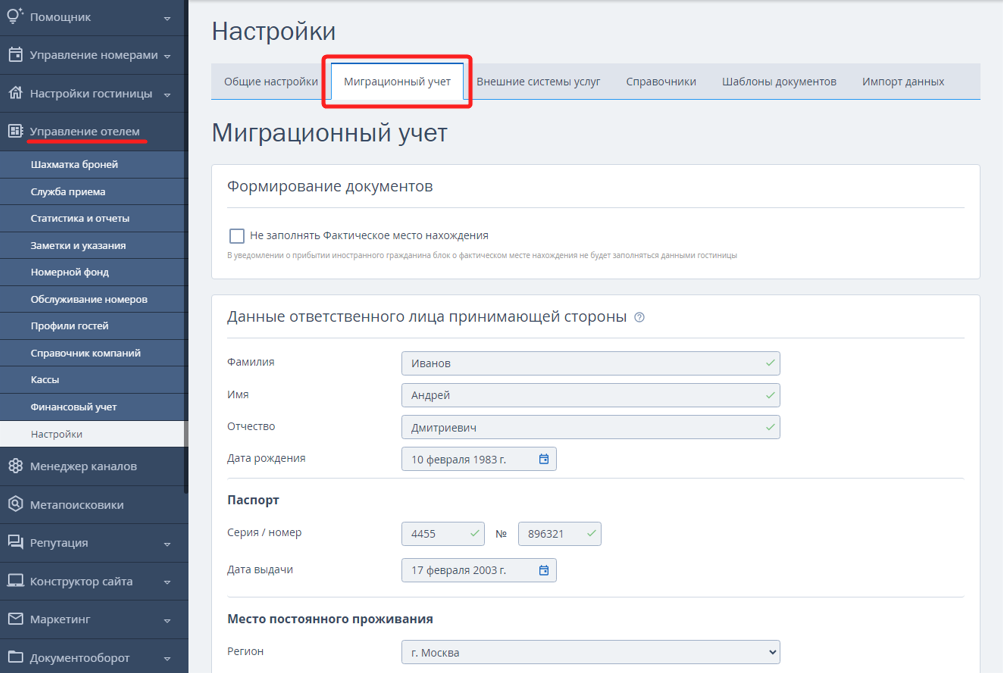Click passport number field 896321
This screenshot has width=1003, height=673.
(x=560, y=534)
